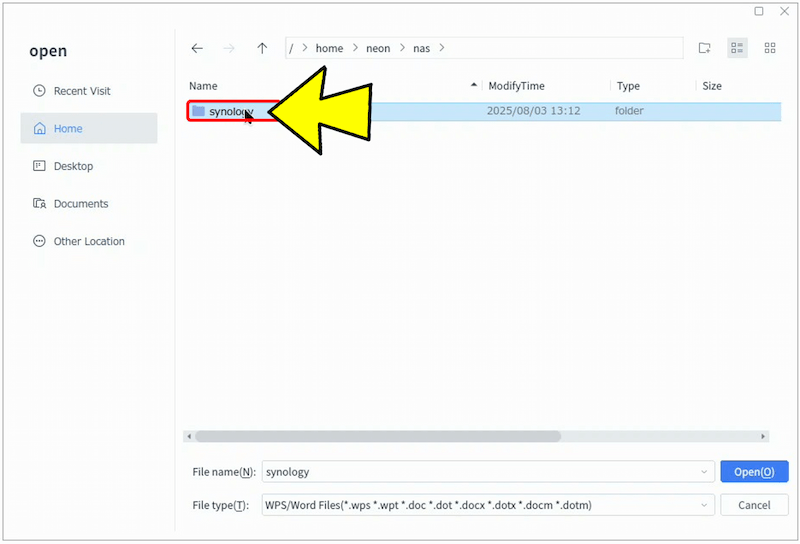Image resolution: width=800 pixels, height=544 pixels.
Task: Click the root slash breadcrumb
Action: pyautogui.click(x=291, y=48)
